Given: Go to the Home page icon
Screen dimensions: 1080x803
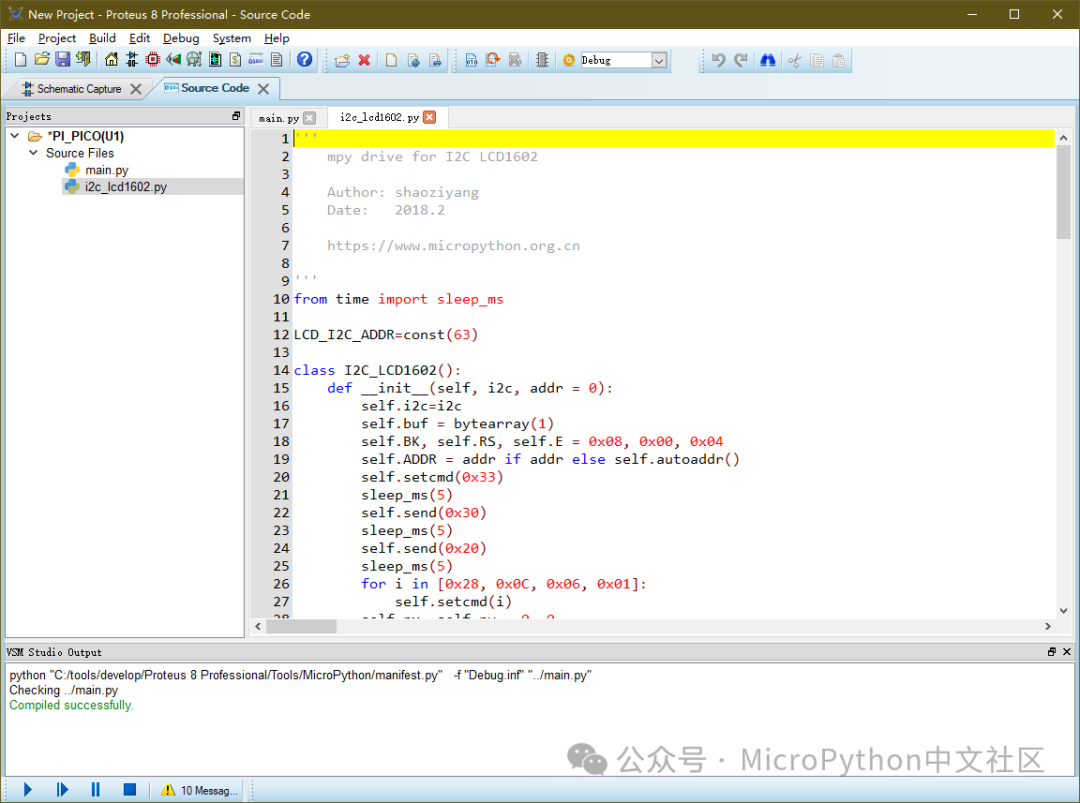Looking at the screenshot, I should 111,60.
